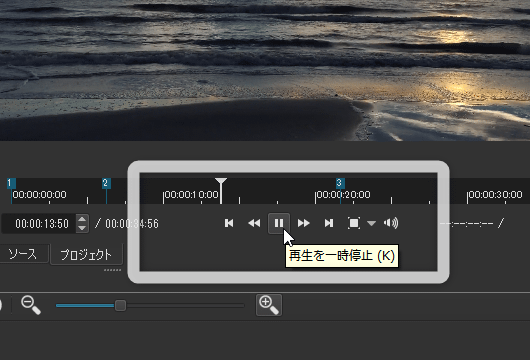Click the total duration 00:00:34:56 text
Viewport: 530px width, 360px height.
tap(132, 224)
